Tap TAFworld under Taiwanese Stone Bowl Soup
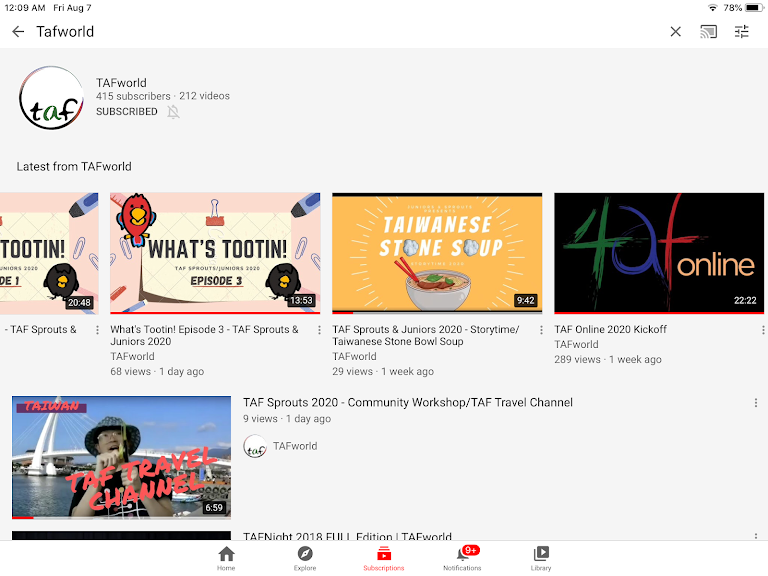The image size is (768, 576). point(354,357)
